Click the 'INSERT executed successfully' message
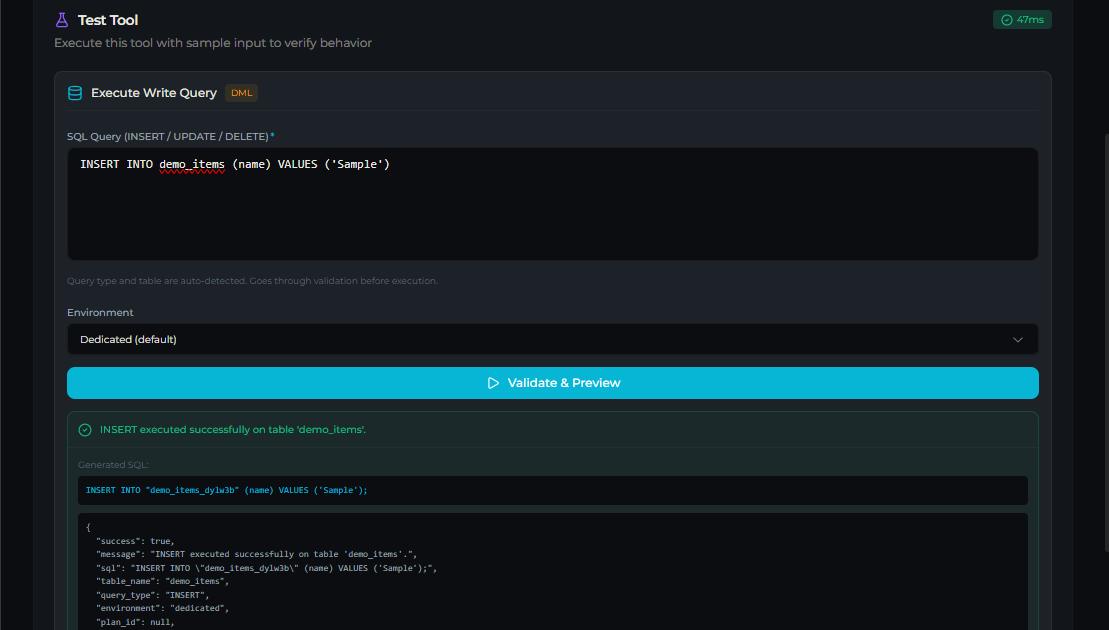 (x=233, y=430)
